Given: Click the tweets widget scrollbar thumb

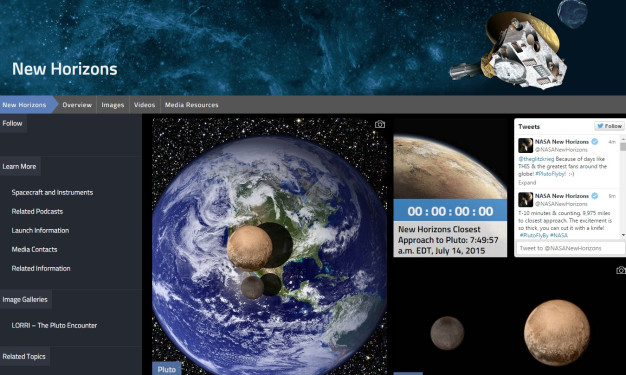Looking at the screenshot, I should point(623,147).
